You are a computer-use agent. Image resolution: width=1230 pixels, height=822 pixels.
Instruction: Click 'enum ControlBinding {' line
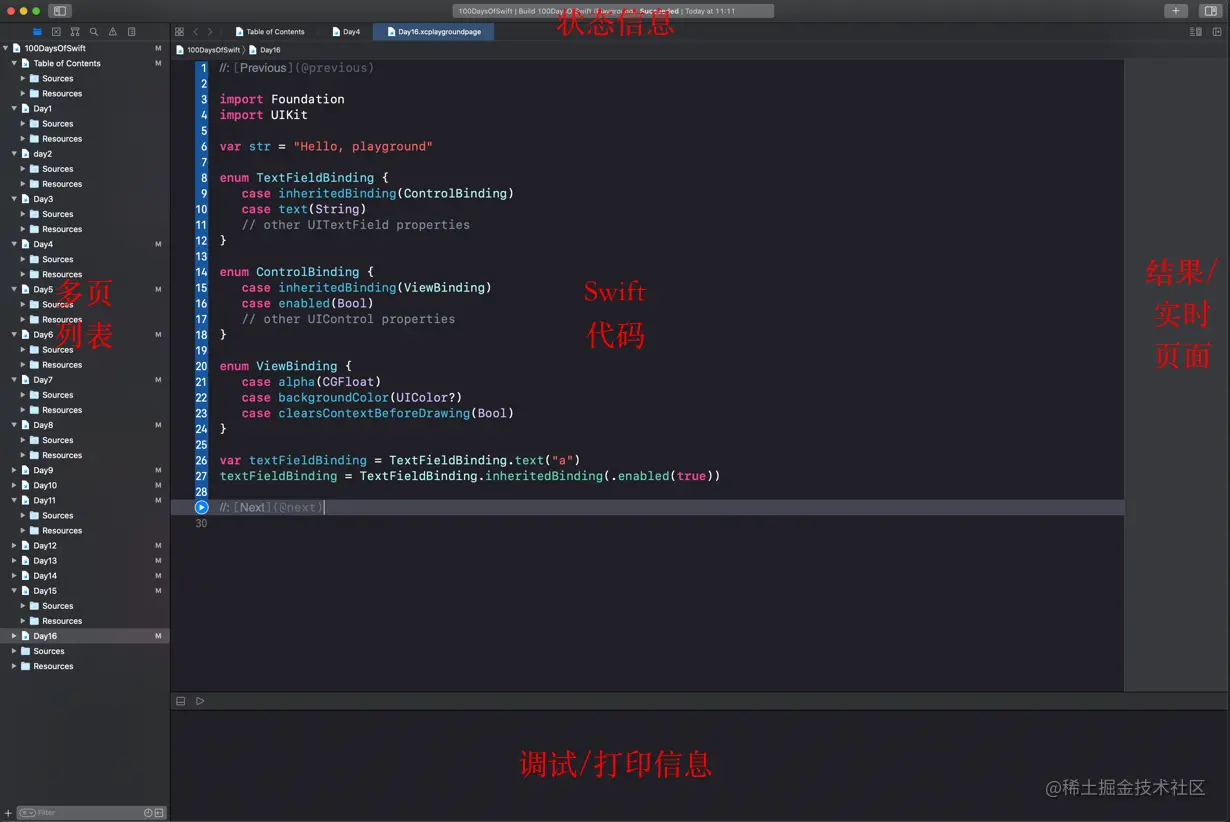(296, 272)
